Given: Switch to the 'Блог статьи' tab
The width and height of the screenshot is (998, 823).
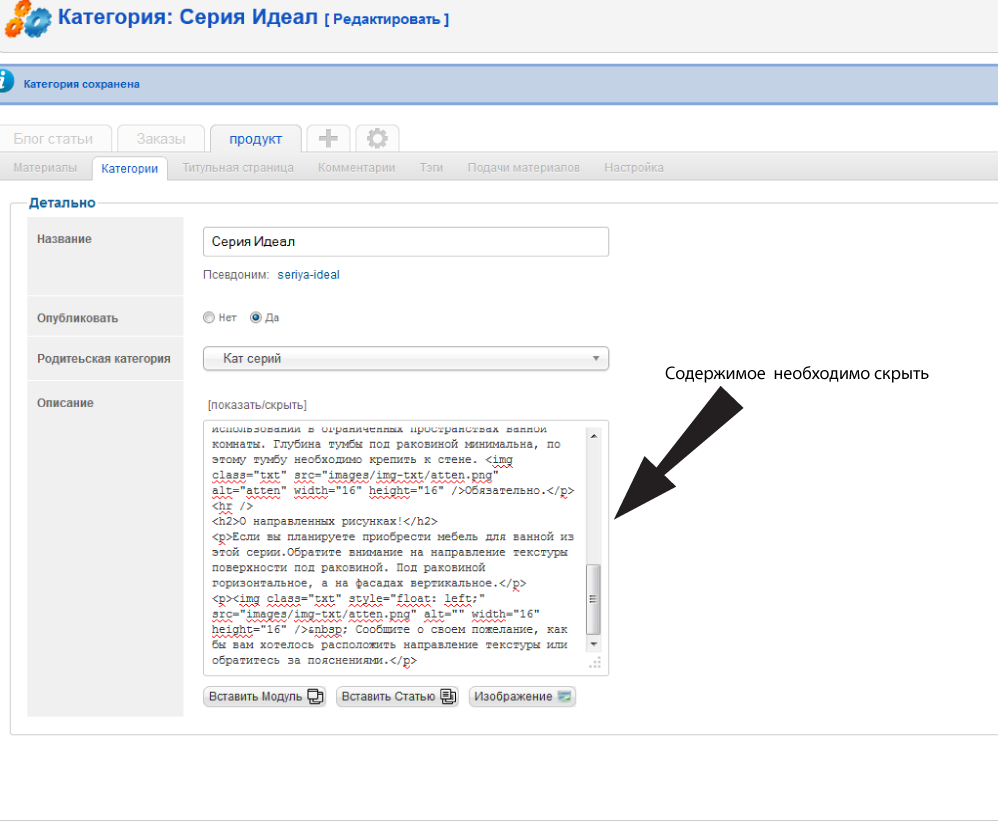Looking at the screenshot, I should click(53, 139).
